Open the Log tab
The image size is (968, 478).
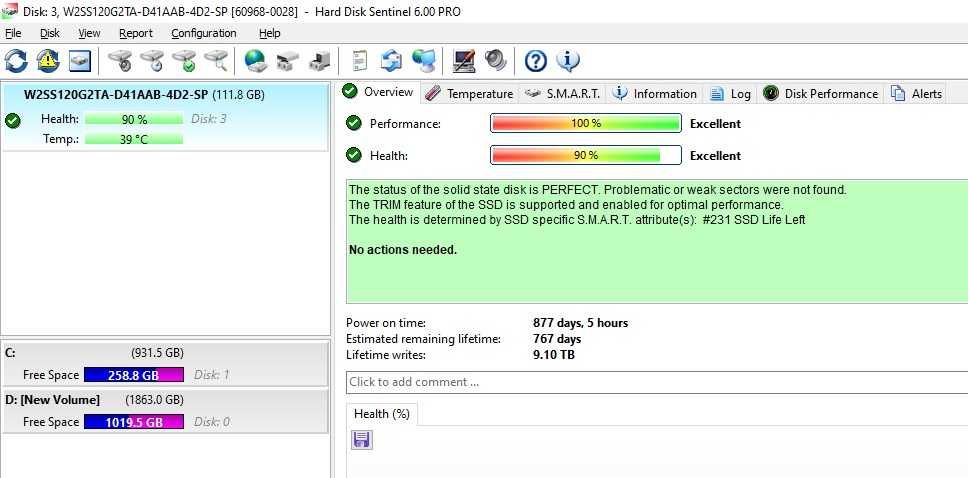pyautogui.click(x=731, y=93)
